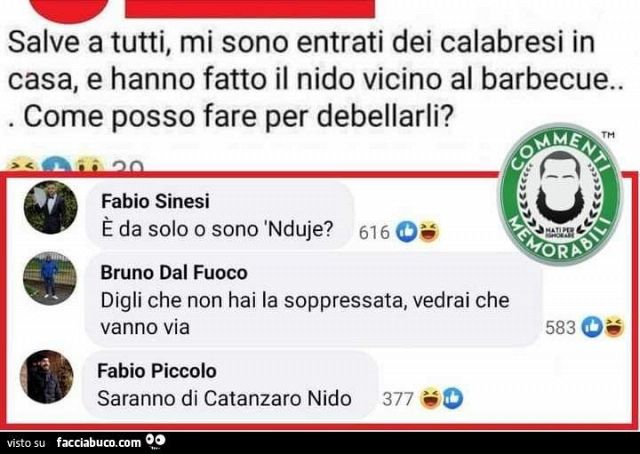Click laughing emoji beside 377
640x454 pixels.
pyautogui.click(x=430, y=399)
